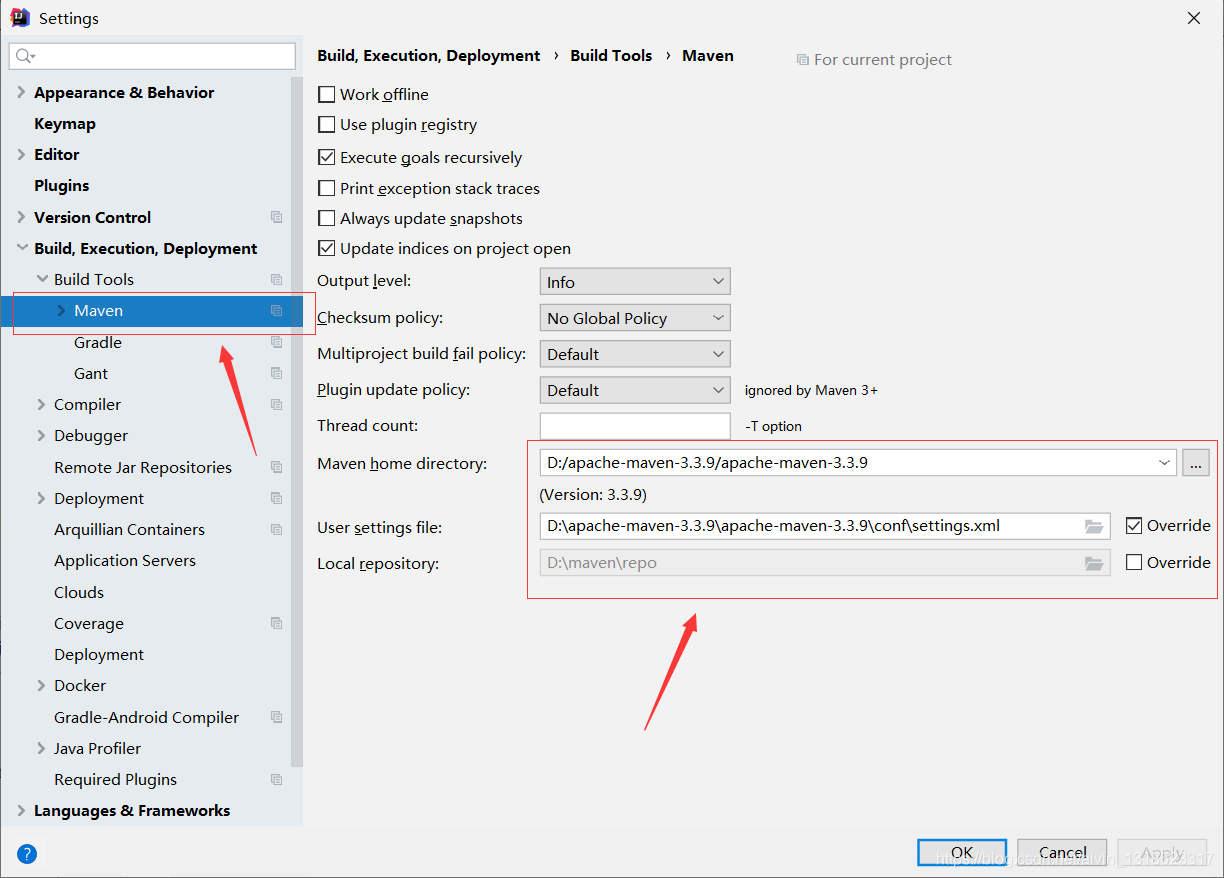Click the User settings file path field

point(825,526)
